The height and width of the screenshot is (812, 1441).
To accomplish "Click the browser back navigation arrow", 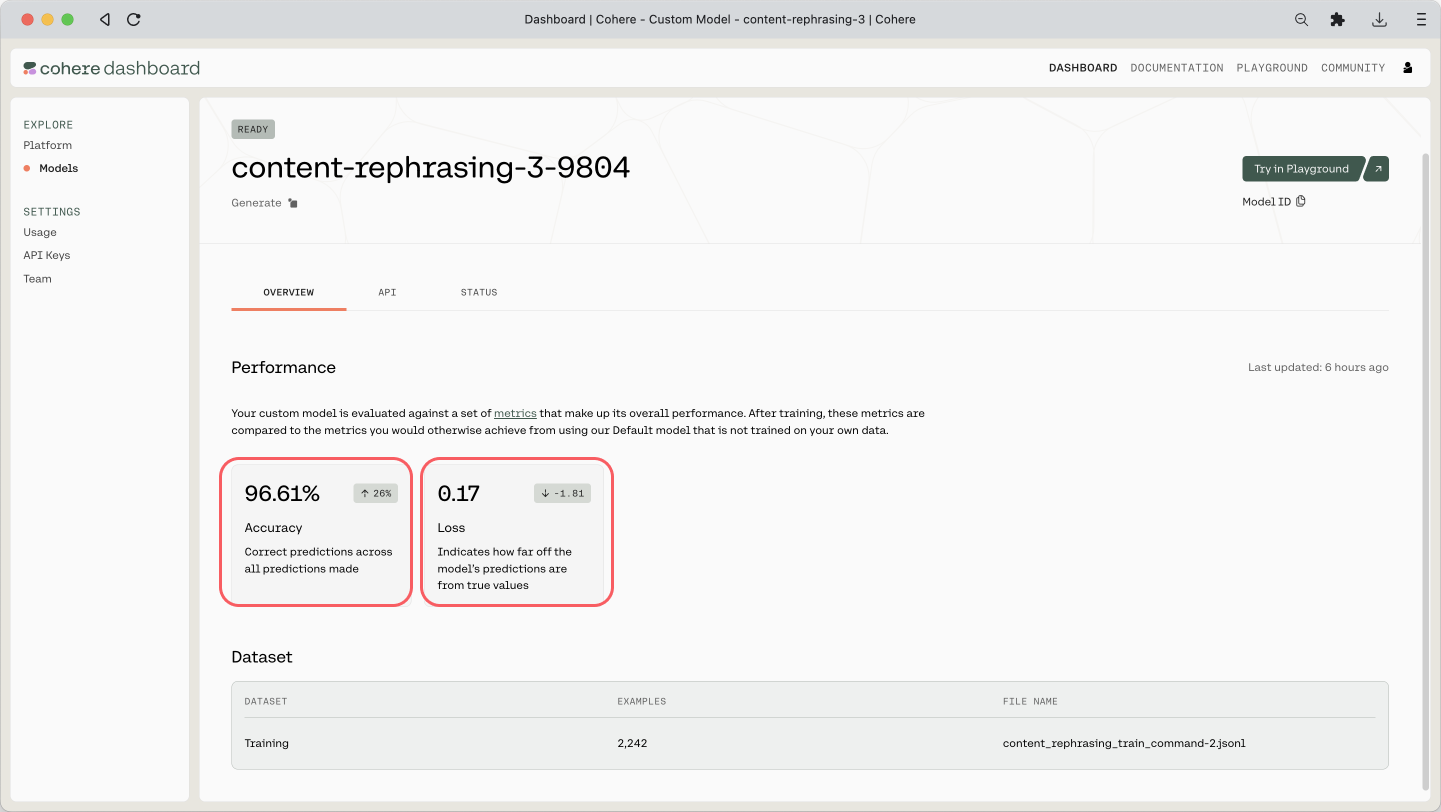I will tap(105, 19).
